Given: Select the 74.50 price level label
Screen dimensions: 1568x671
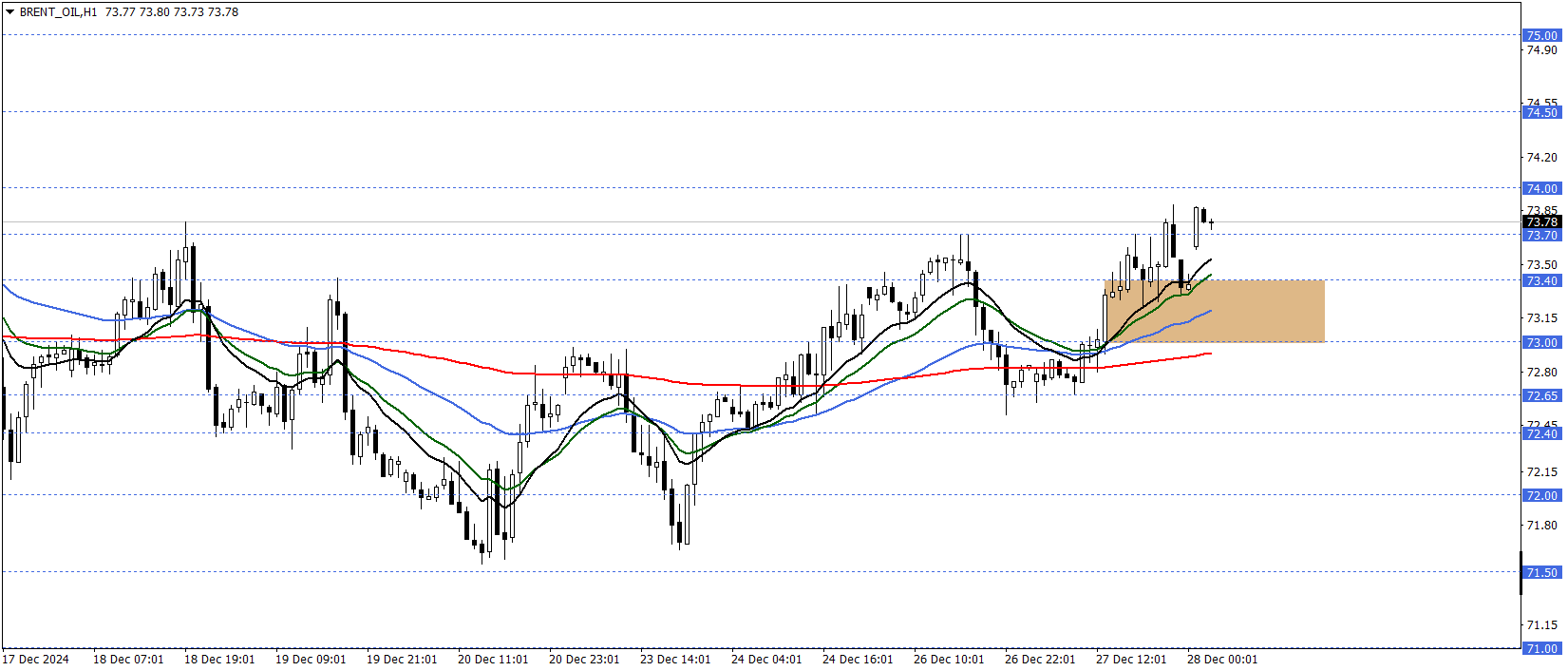Looking at the screenshot, I should point(1541,112).
